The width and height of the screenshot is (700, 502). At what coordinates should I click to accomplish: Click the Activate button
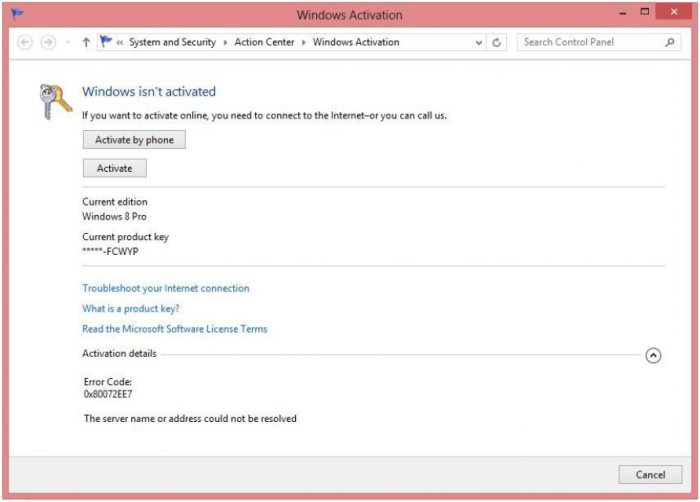(x=114, y=168)
